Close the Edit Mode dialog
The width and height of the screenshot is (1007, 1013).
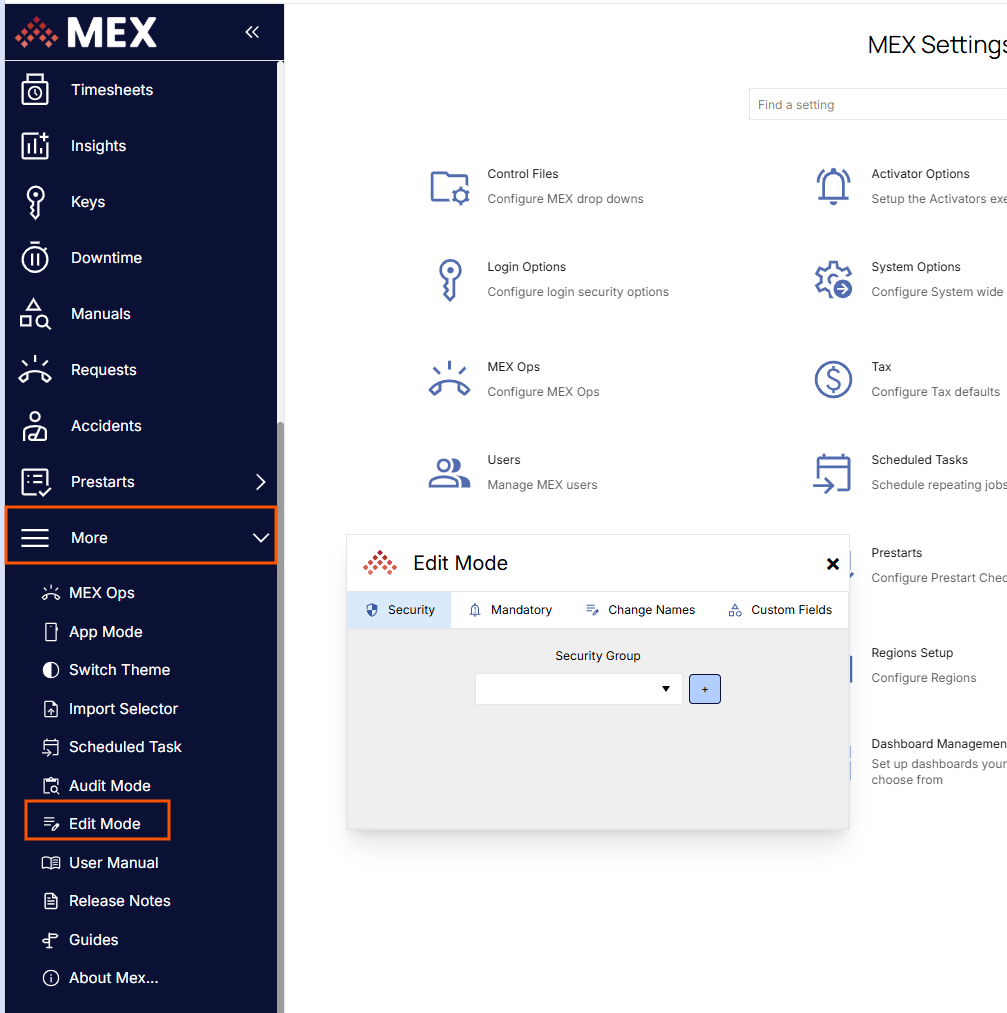pyautogui.click(x=833, y=564)
